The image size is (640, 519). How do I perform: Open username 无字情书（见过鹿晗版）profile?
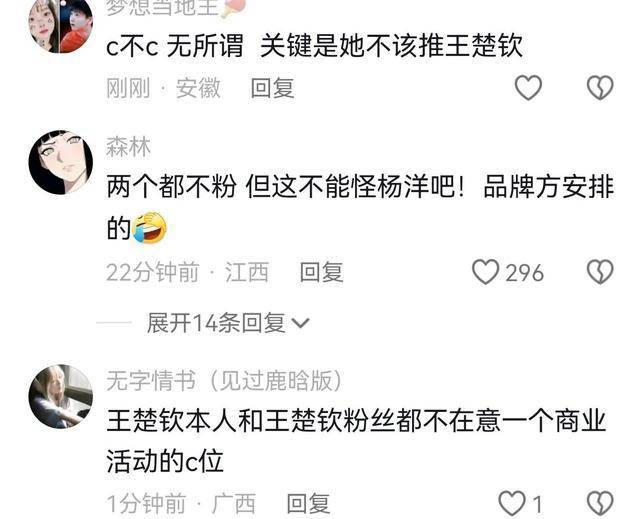pyautogui.click(x=224, y=381)
